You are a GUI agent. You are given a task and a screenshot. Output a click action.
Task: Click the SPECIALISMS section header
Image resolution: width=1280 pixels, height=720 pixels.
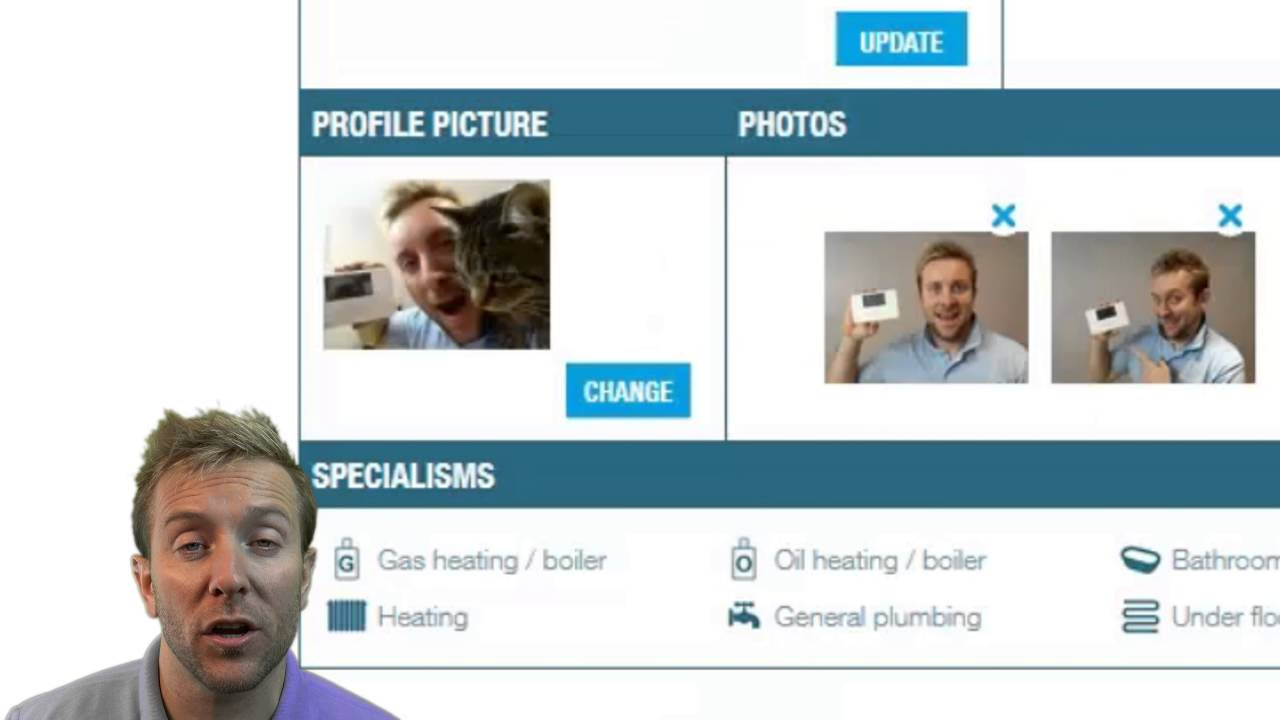click(x=403, y=476)
